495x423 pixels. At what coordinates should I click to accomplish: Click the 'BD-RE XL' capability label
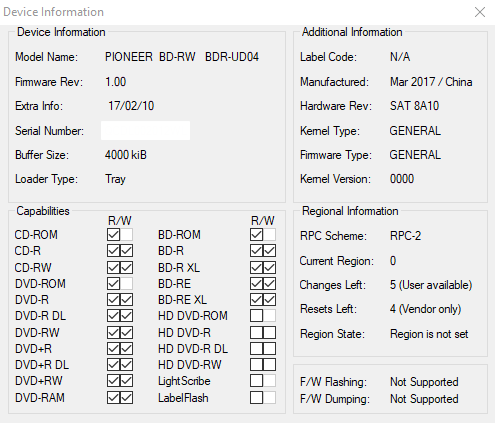click(182, 300)
